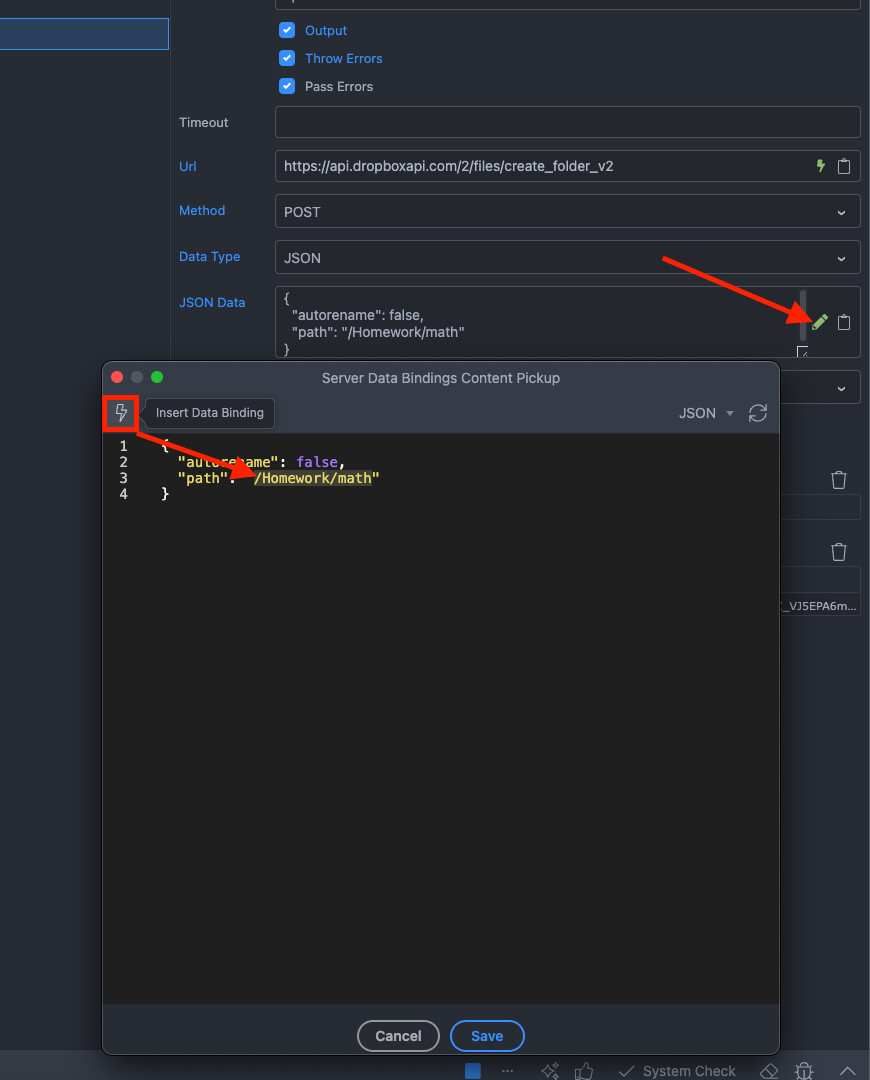Click the upper trash icon behind the dialog
Image resolution: width=870 pixels, height=1080 pixels.
838,480
